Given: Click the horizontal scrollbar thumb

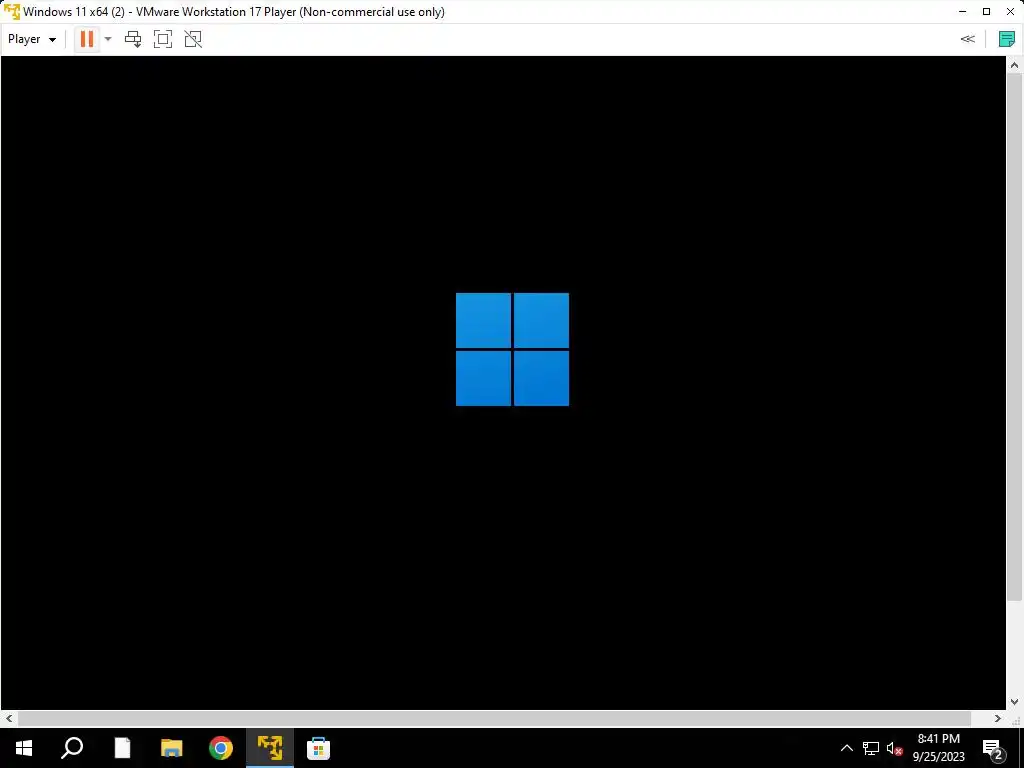Looking at the screenshot, I should [494, 718].
